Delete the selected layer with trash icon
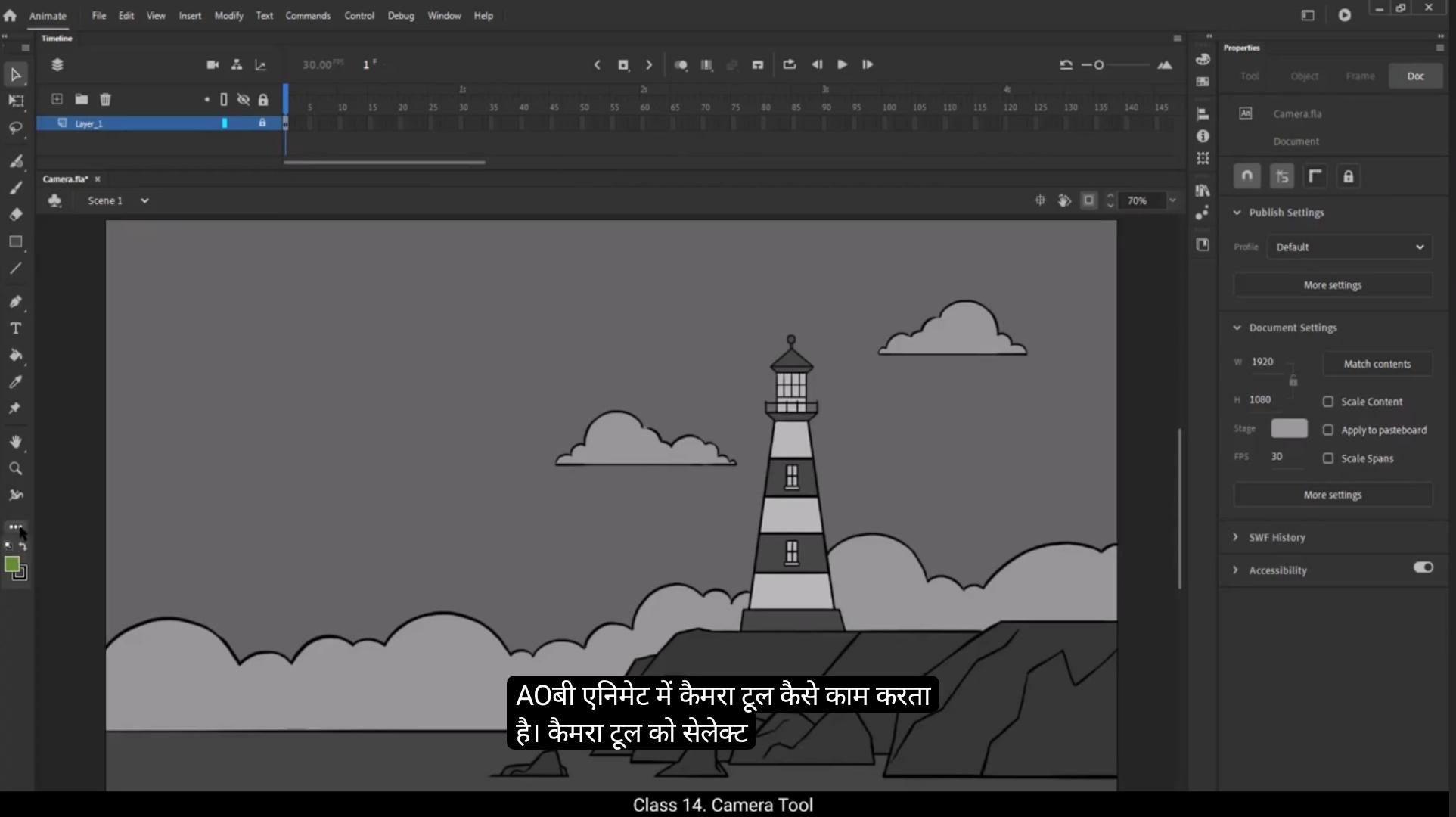 [x=106, y=99]
